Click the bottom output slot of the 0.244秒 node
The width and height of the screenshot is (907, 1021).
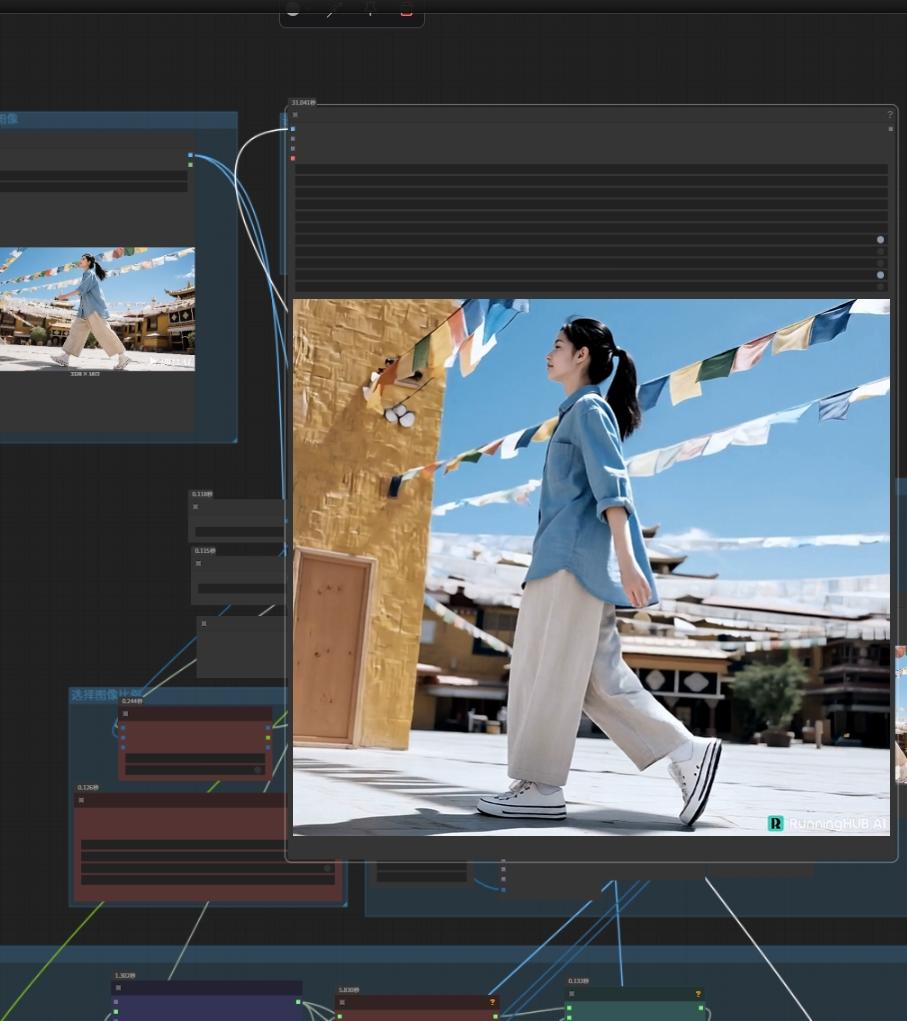point(268,748)
